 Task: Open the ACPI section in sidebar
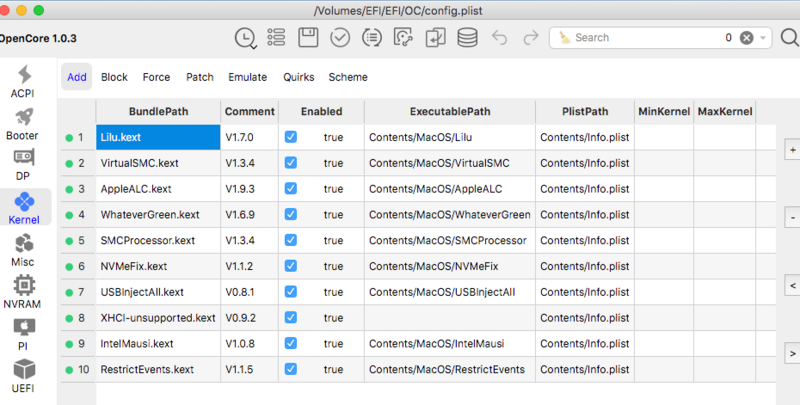pos(23,81)
